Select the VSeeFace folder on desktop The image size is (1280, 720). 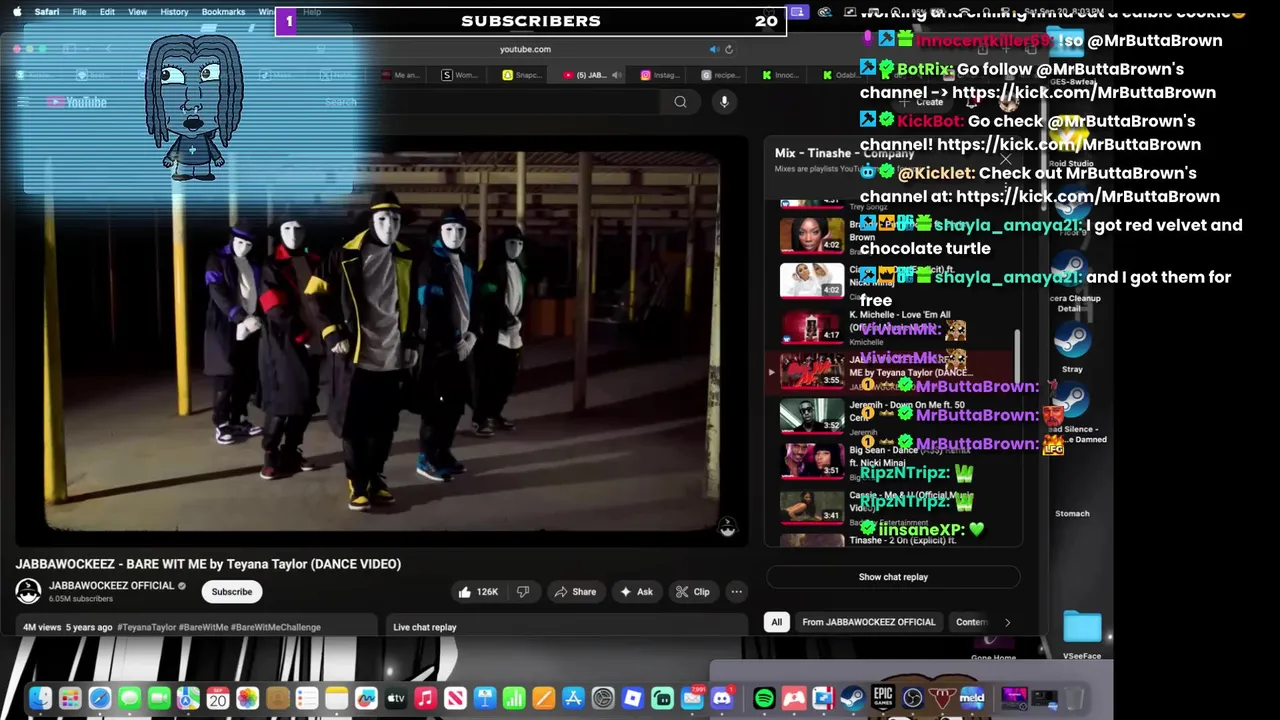click(x=1082, y=635)
